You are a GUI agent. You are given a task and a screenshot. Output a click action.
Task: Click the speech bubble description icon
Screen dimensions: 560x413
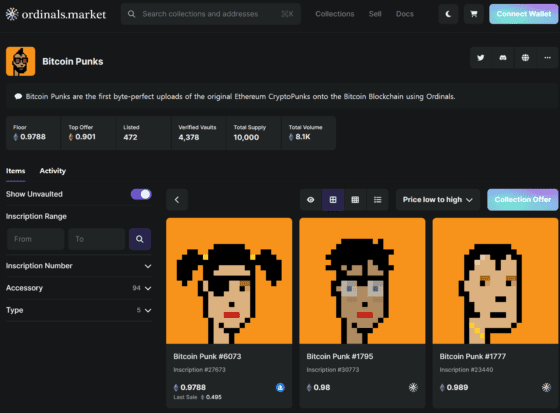tap(18, 96)
